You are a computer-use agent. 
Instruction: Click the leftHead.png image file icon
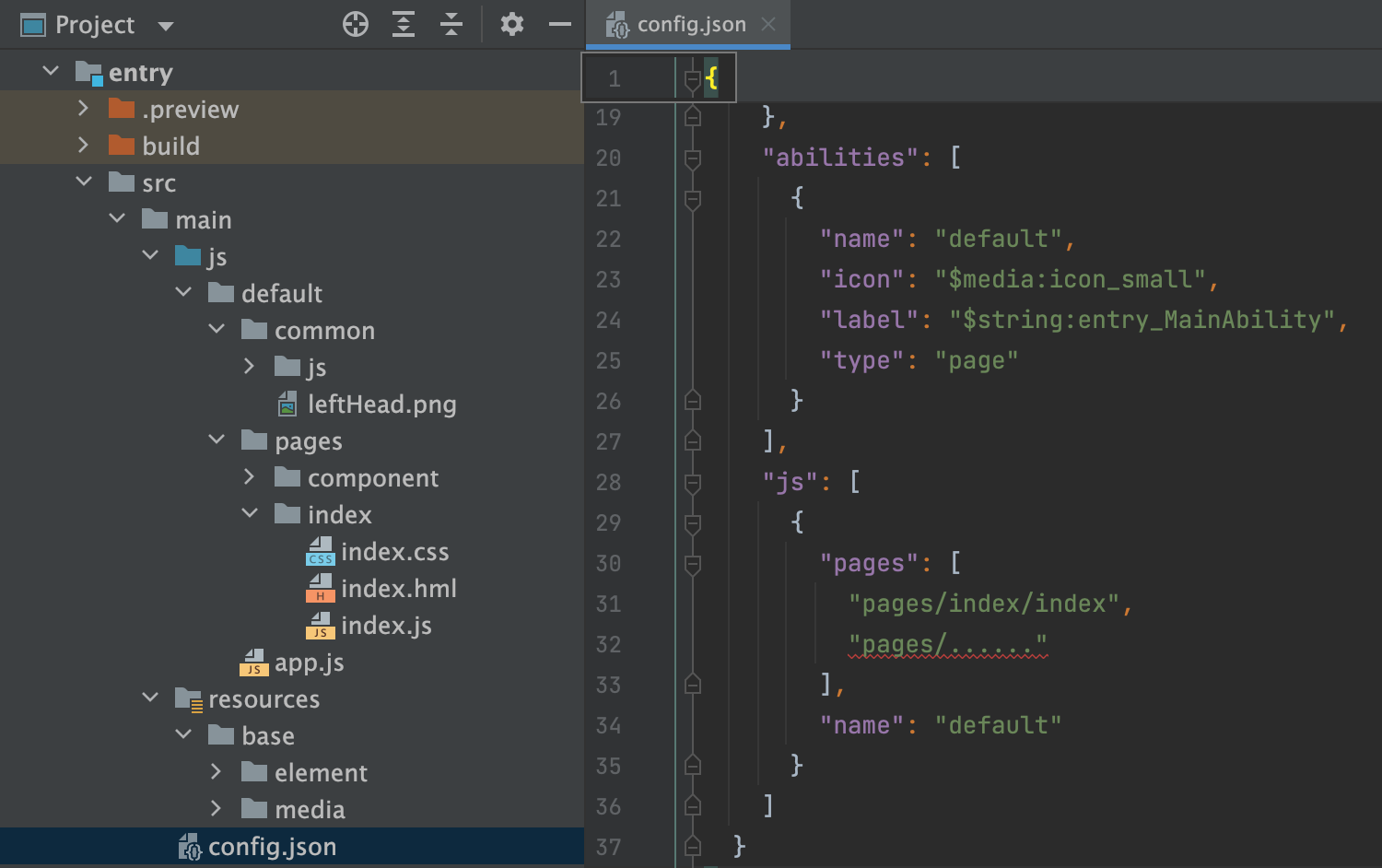287,404
